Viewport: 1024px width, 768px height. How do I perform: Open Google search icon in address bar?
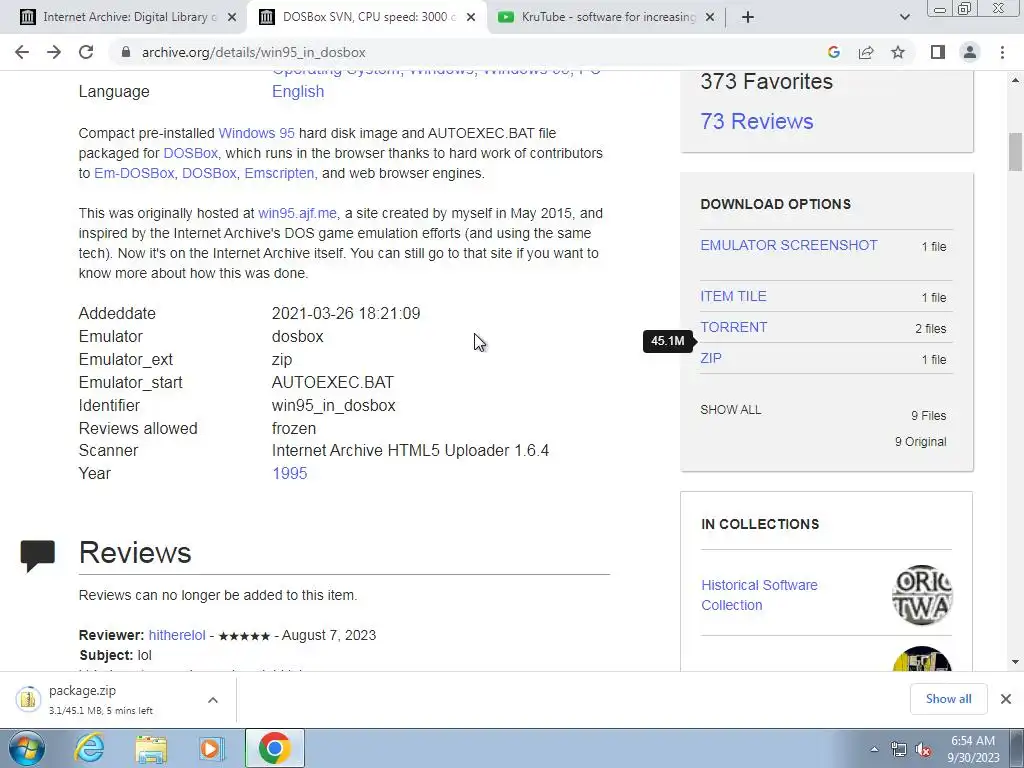833,52
